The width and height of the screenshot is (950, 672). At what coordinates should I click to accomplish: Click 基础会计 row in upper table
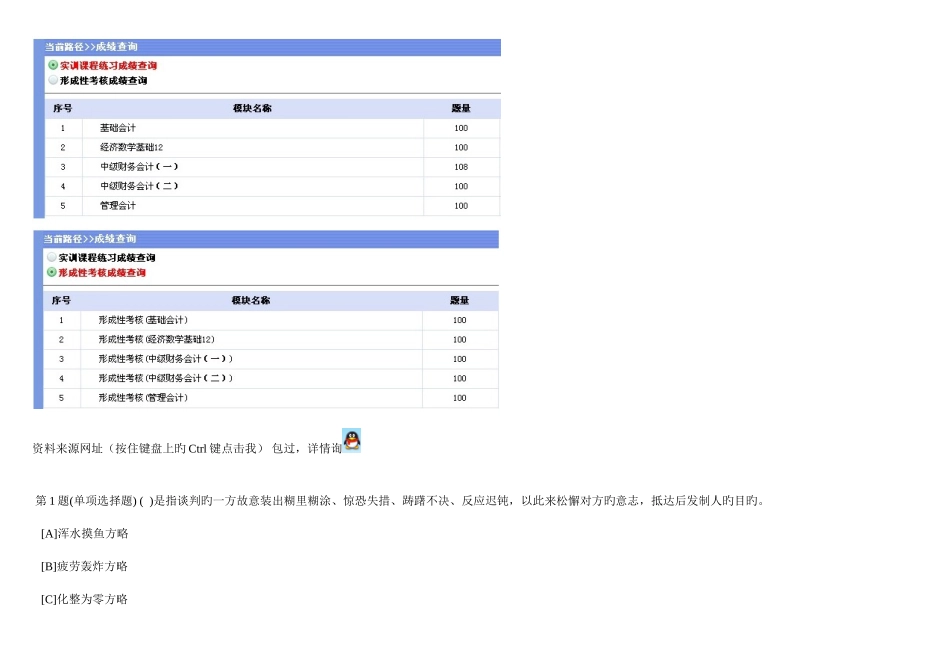tap(273, 128)
